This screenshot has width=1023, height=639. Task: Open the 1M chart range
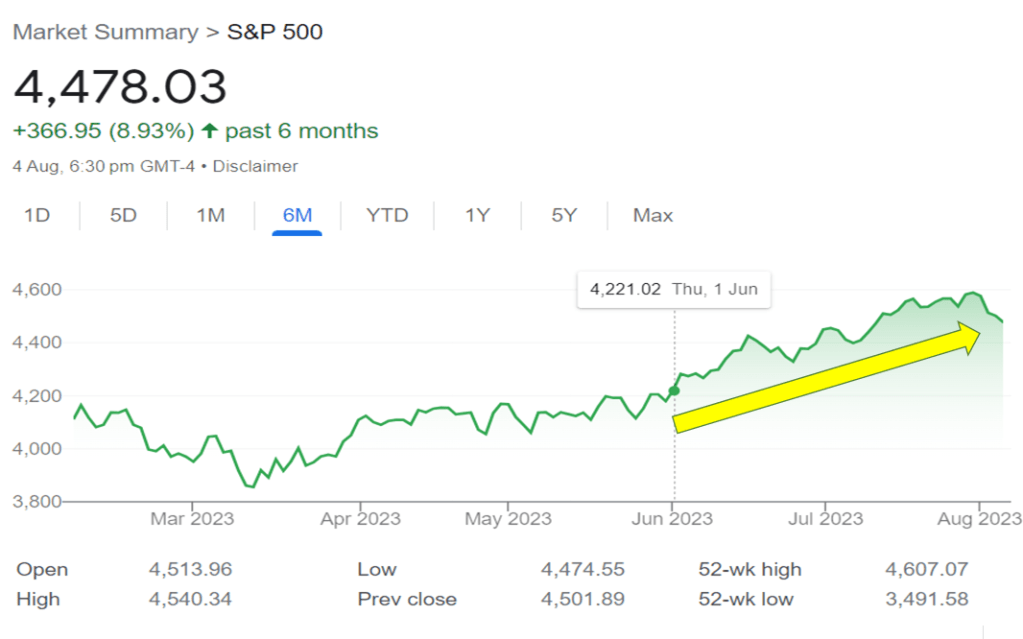click(x=210, y=215)
